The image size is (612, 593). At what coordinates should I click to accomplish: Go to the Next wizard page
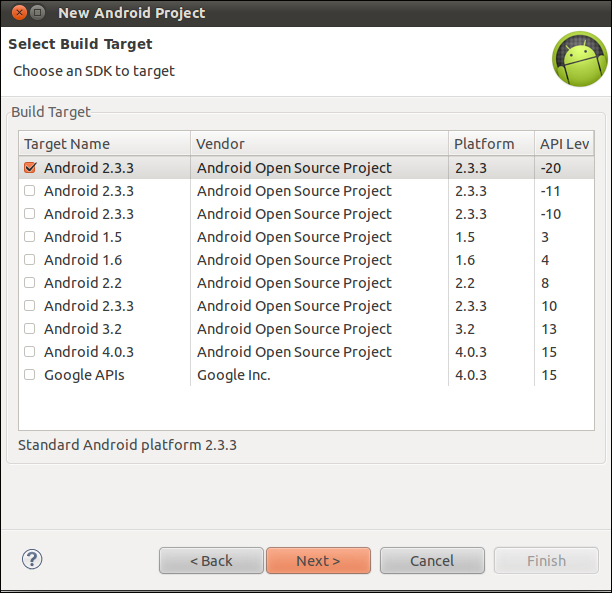(x=318, y=561)
